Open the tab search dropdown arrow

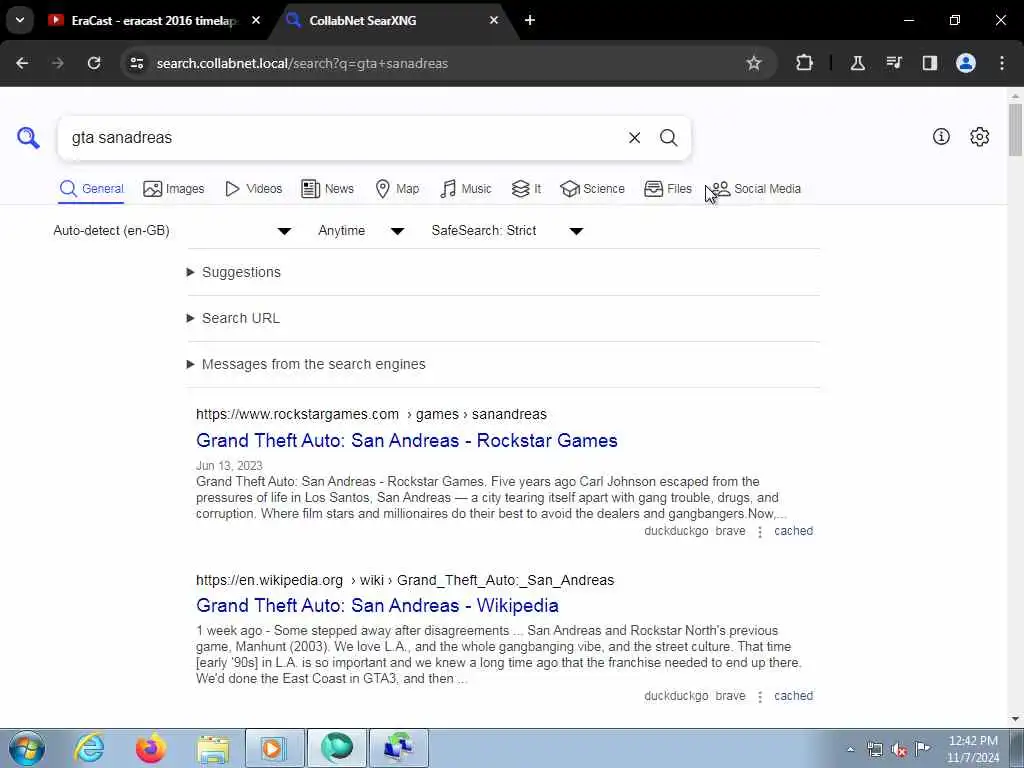point(20,20)
